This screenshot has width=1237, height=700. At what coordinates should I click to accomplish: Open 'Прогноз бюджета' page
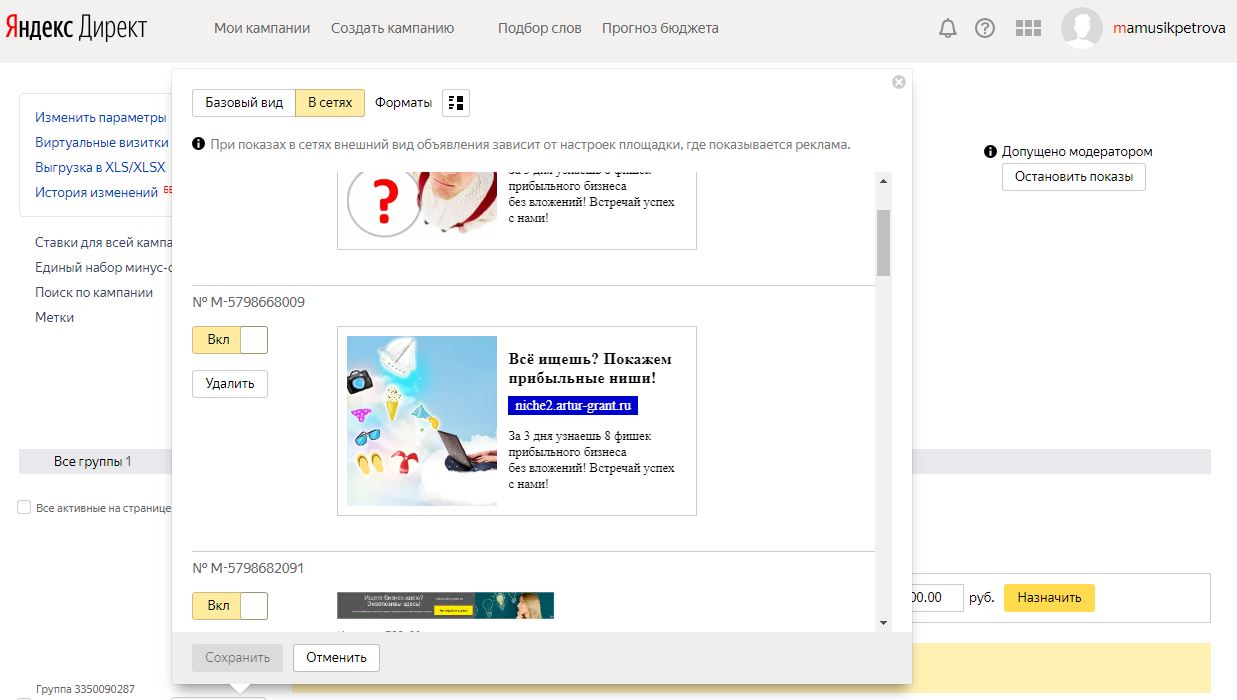coord(660,28)
